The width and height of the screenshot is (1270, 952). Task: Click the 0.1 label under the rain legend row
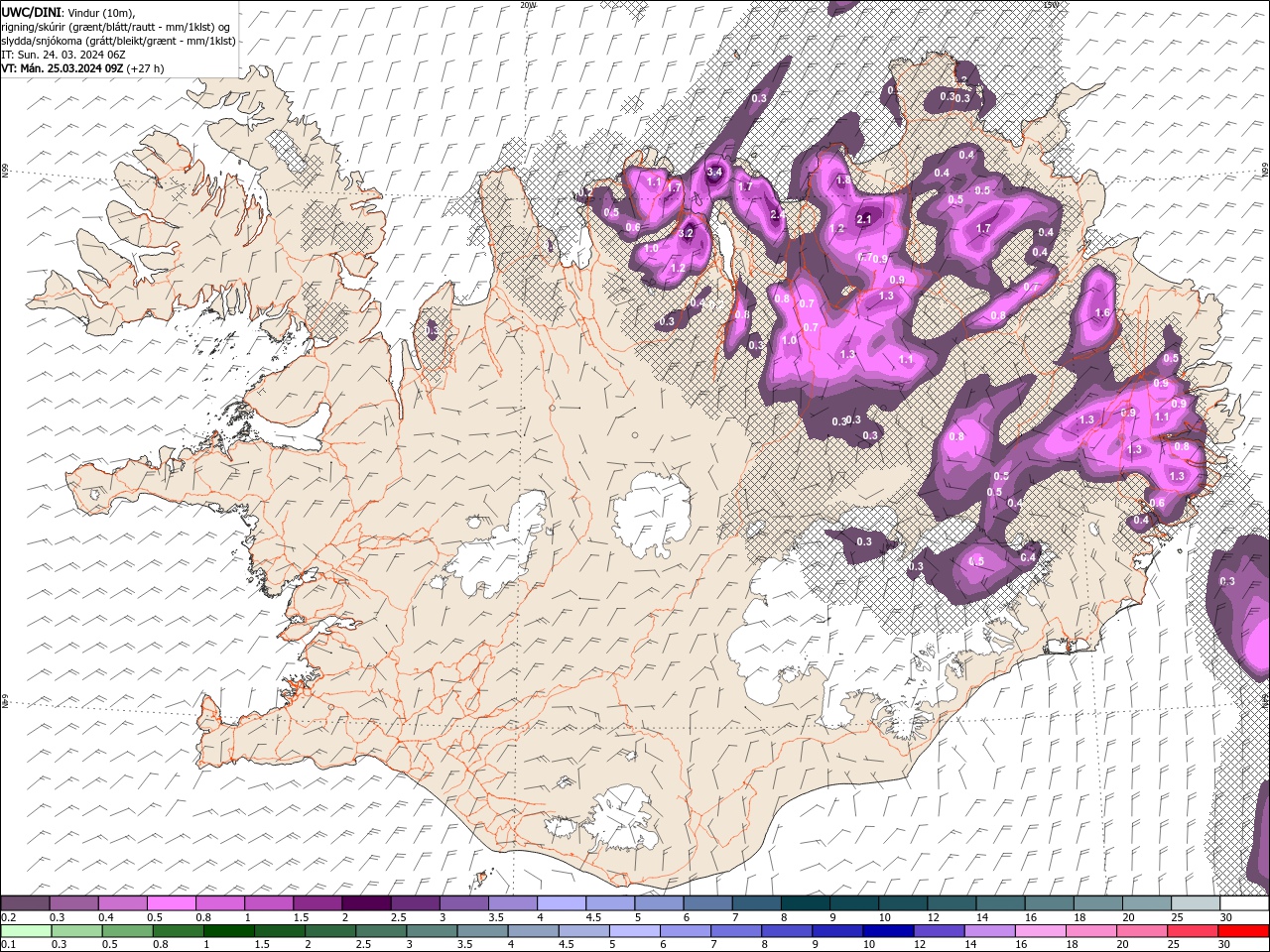(x=7, y=945)
